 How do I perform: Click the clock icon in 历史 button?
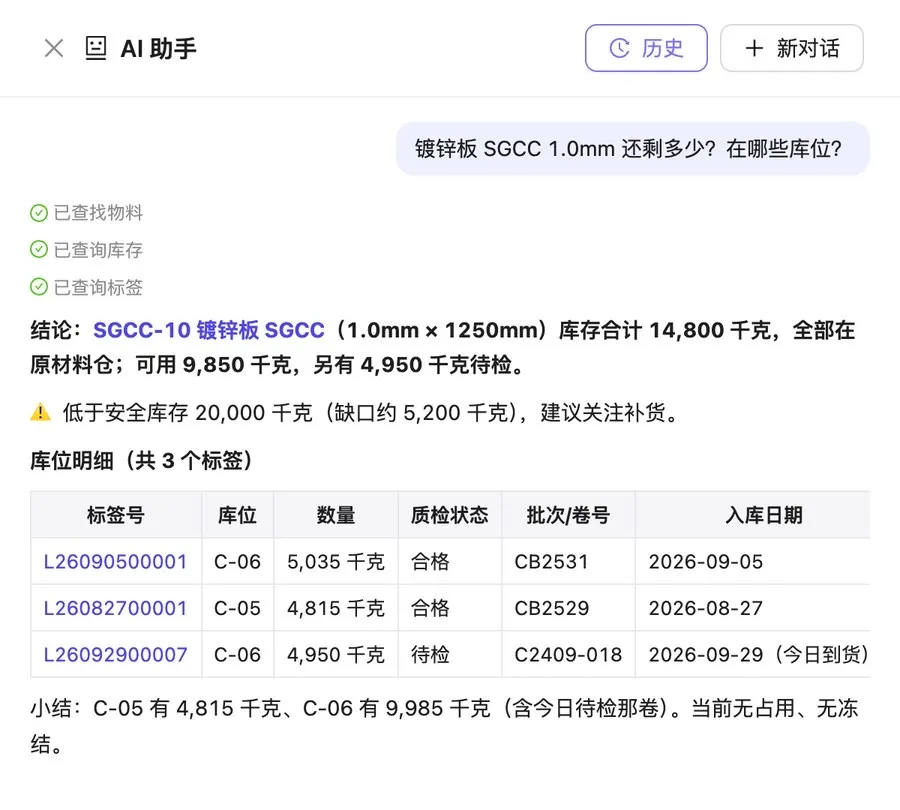click(619, 48)
